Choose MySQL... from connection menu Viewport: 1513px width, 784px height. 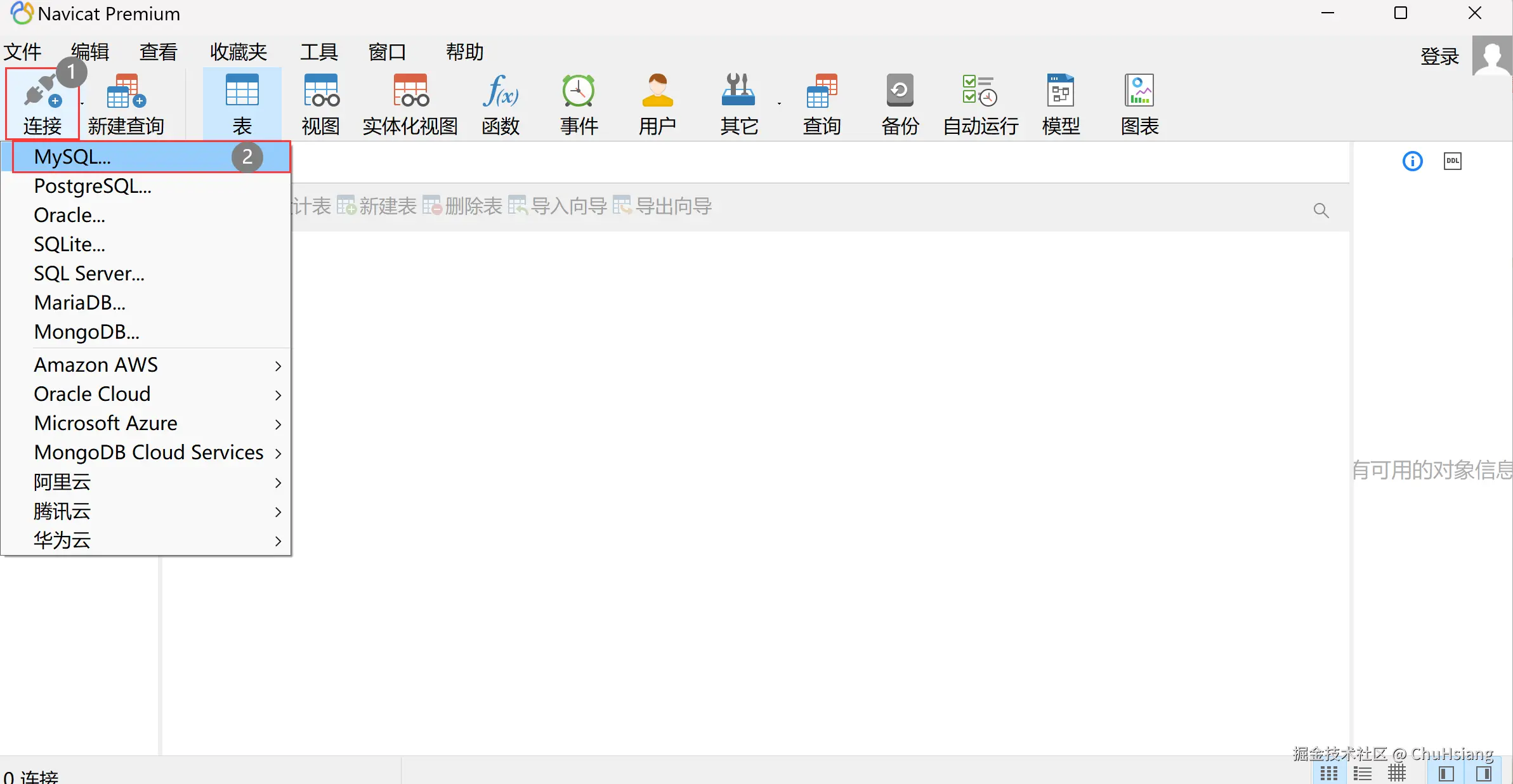(73, 157)
